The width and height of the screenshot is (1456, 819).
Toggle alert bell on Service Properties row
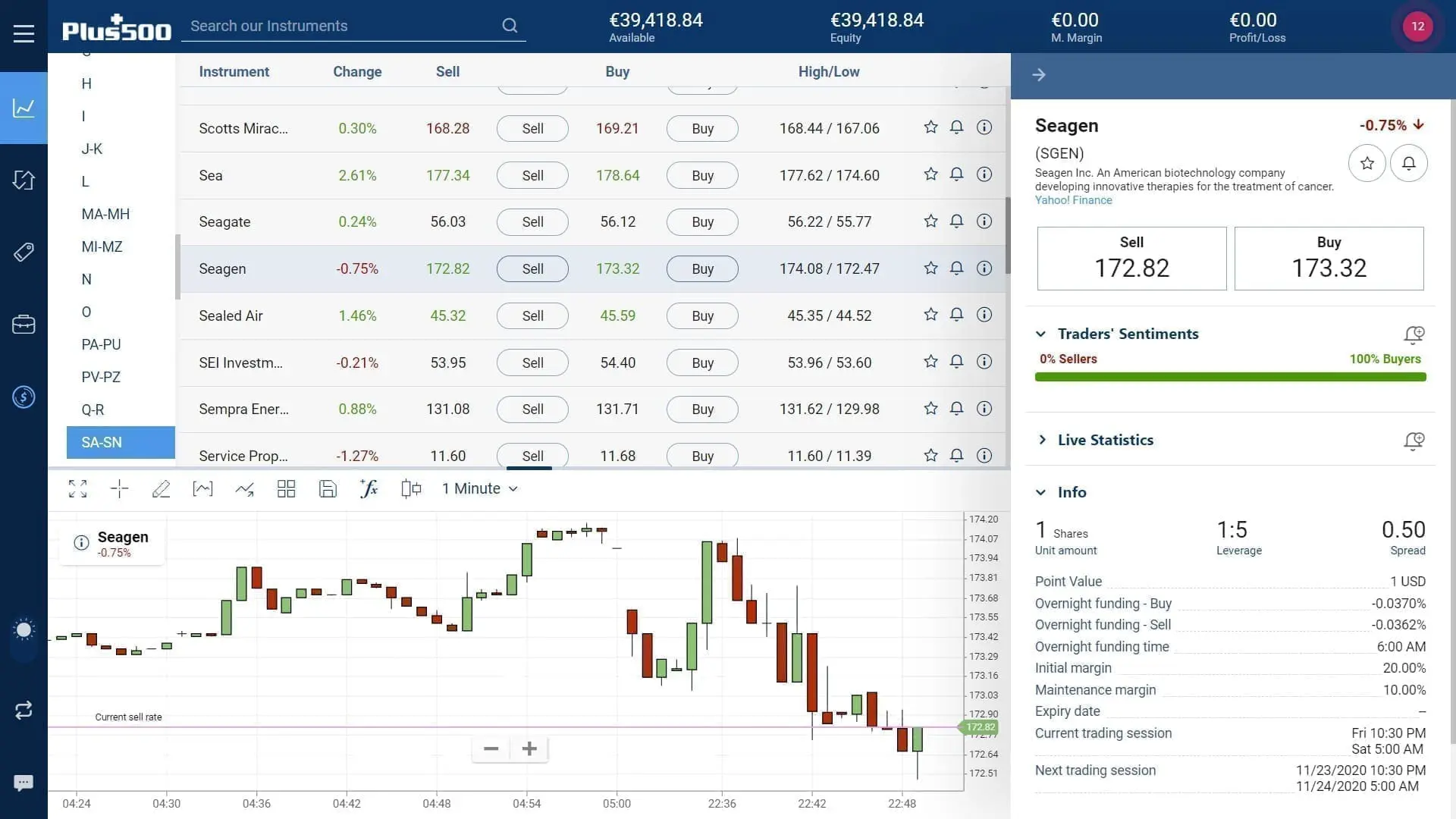[x=956, y=455]
